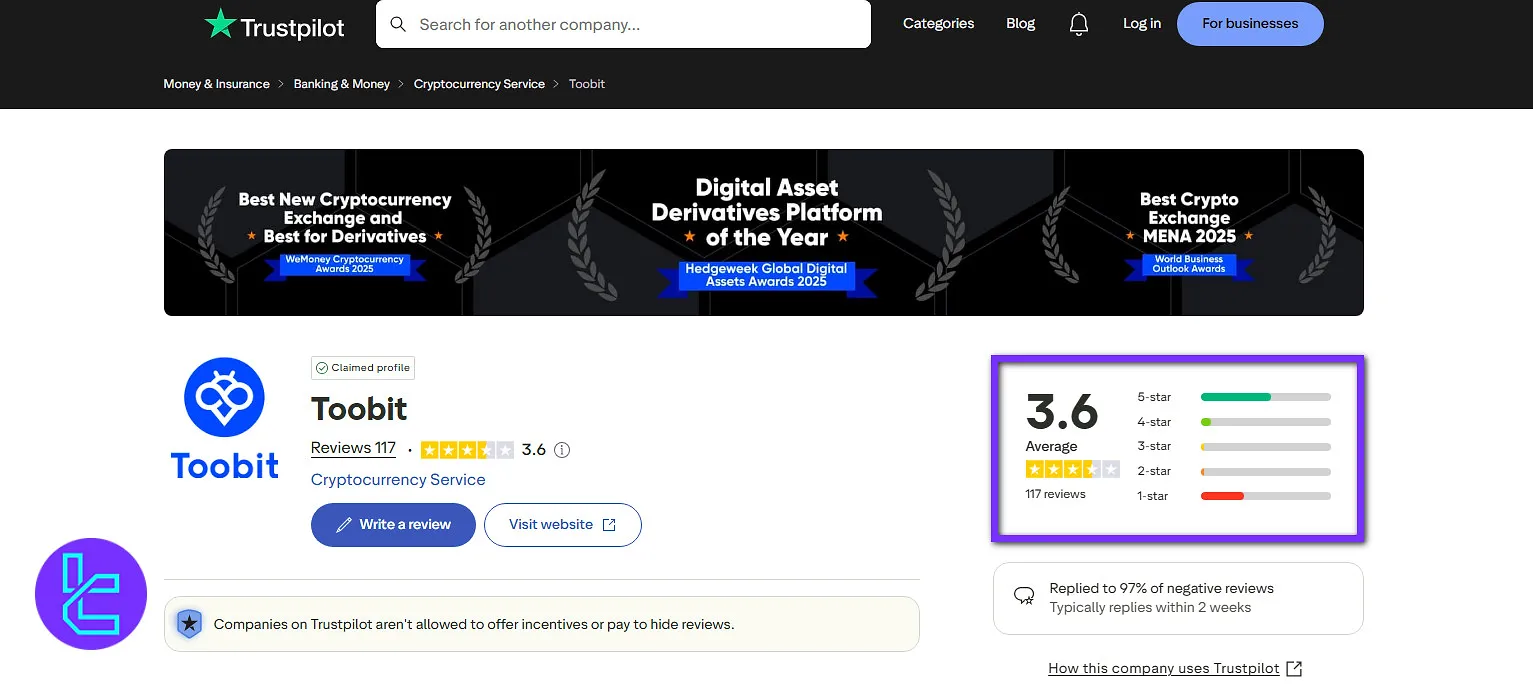Focus the Search for another company field

[623, 24]
